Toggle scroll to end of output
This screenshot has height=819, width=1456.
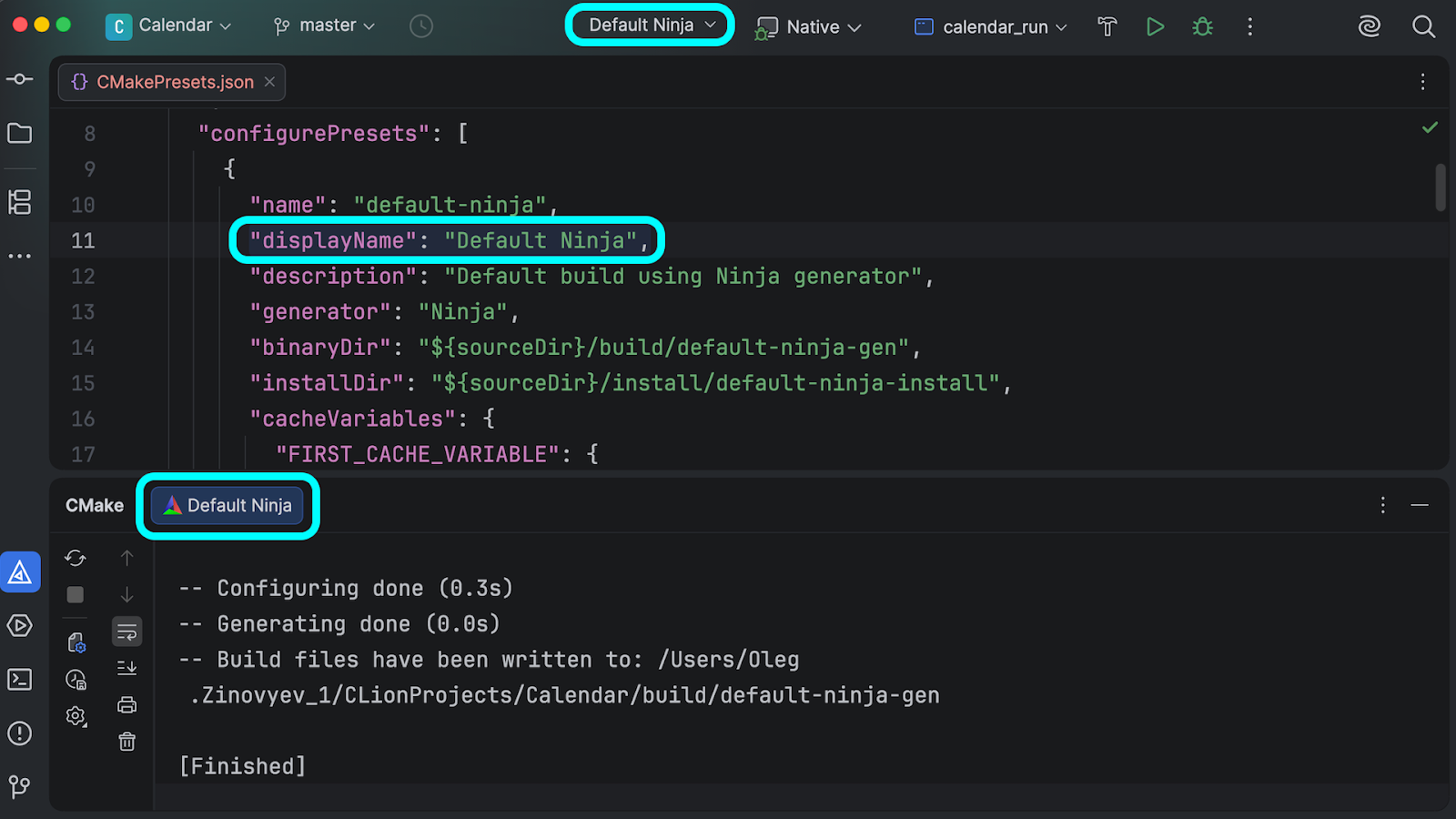(126, 668)
